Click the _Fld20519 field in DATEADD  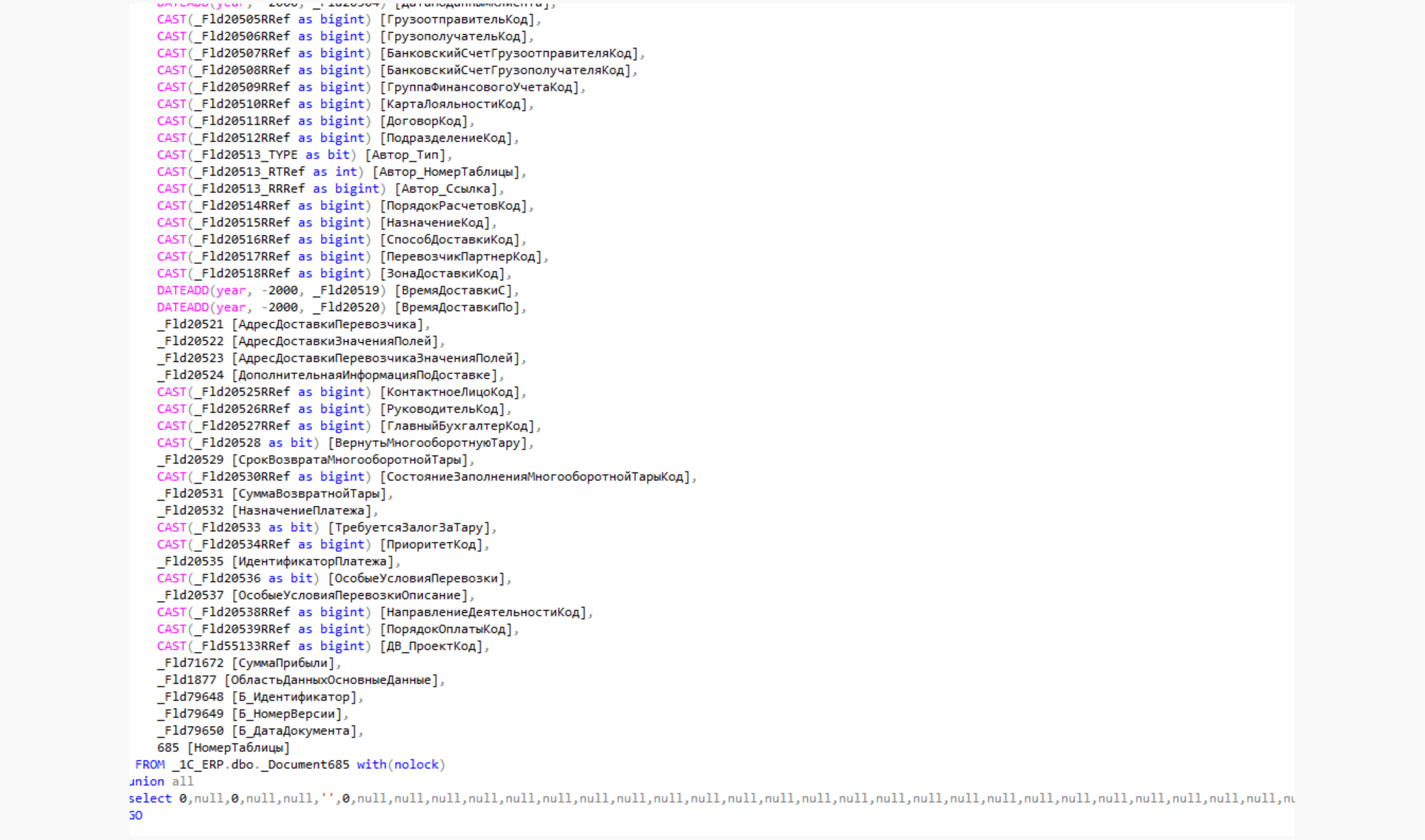(x=346, y=291)
